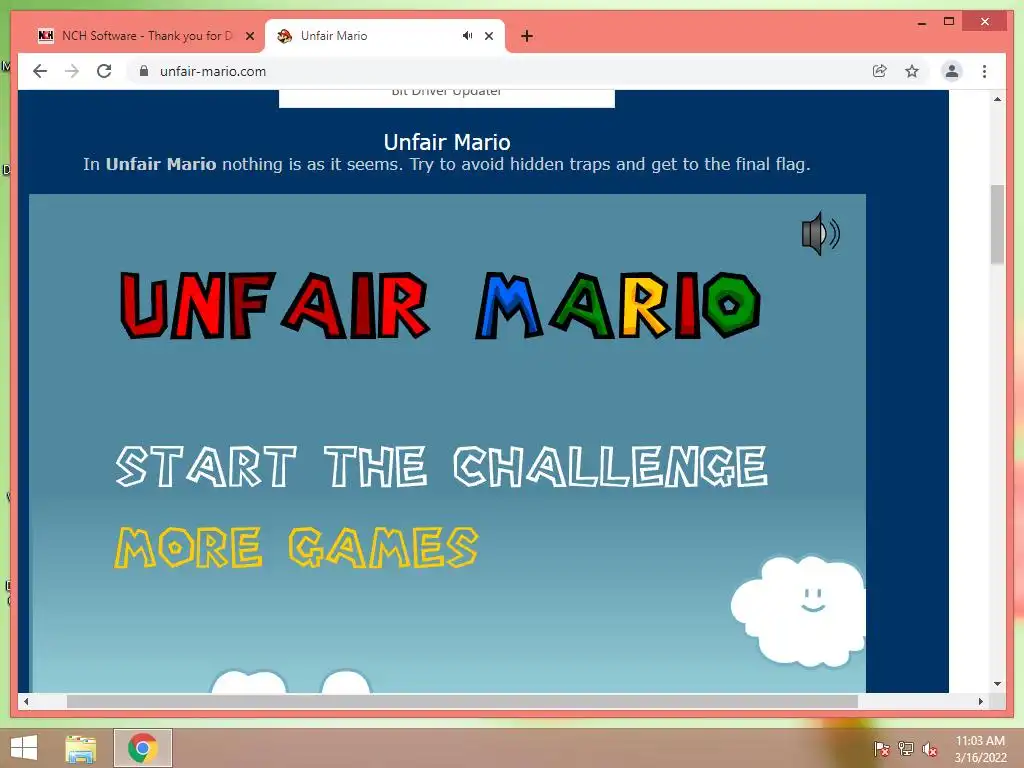Image resolution: width=1024 pixels, height=768 pixels.
Task: Click the horizontal scrollbar thumb
Action: coord(462,701)
